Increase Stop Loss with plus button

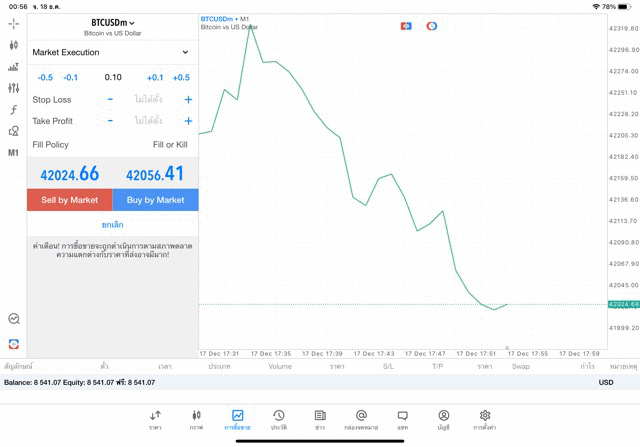click(188, 99)
